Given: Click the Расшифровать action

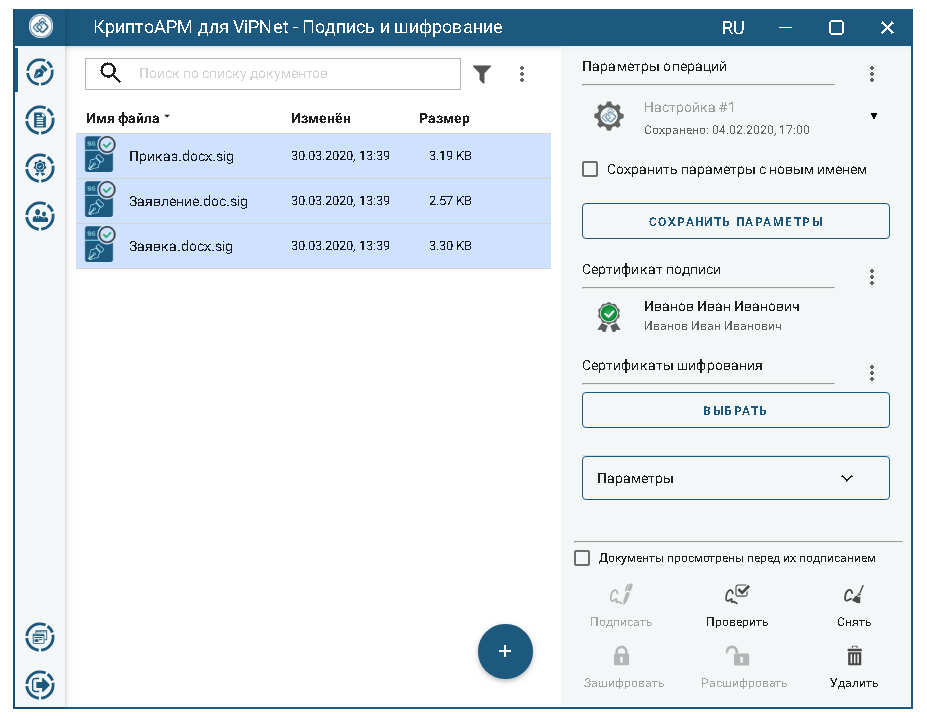Looking at the screenshot, I should coord(744,667).
